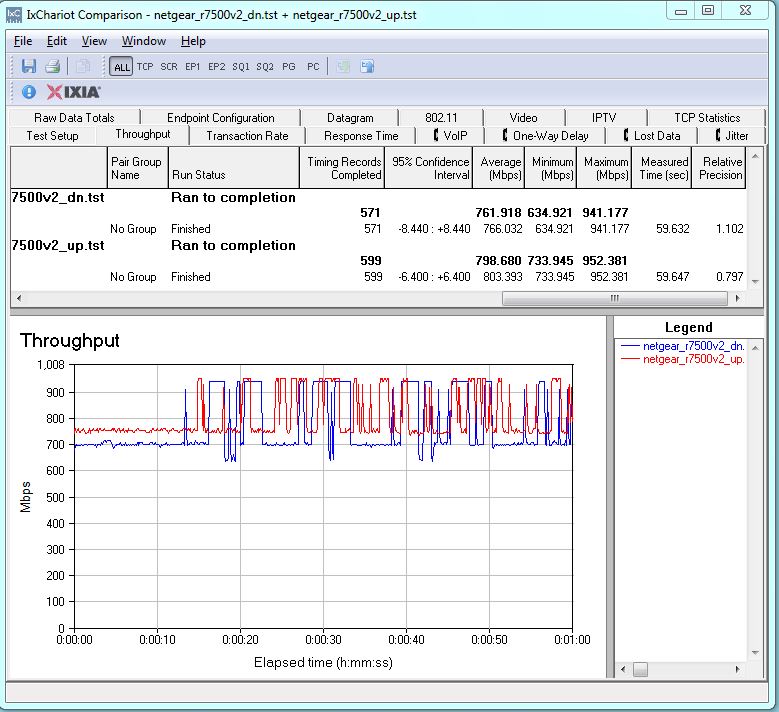Toggle the PC filter button

tap(313, 67)
